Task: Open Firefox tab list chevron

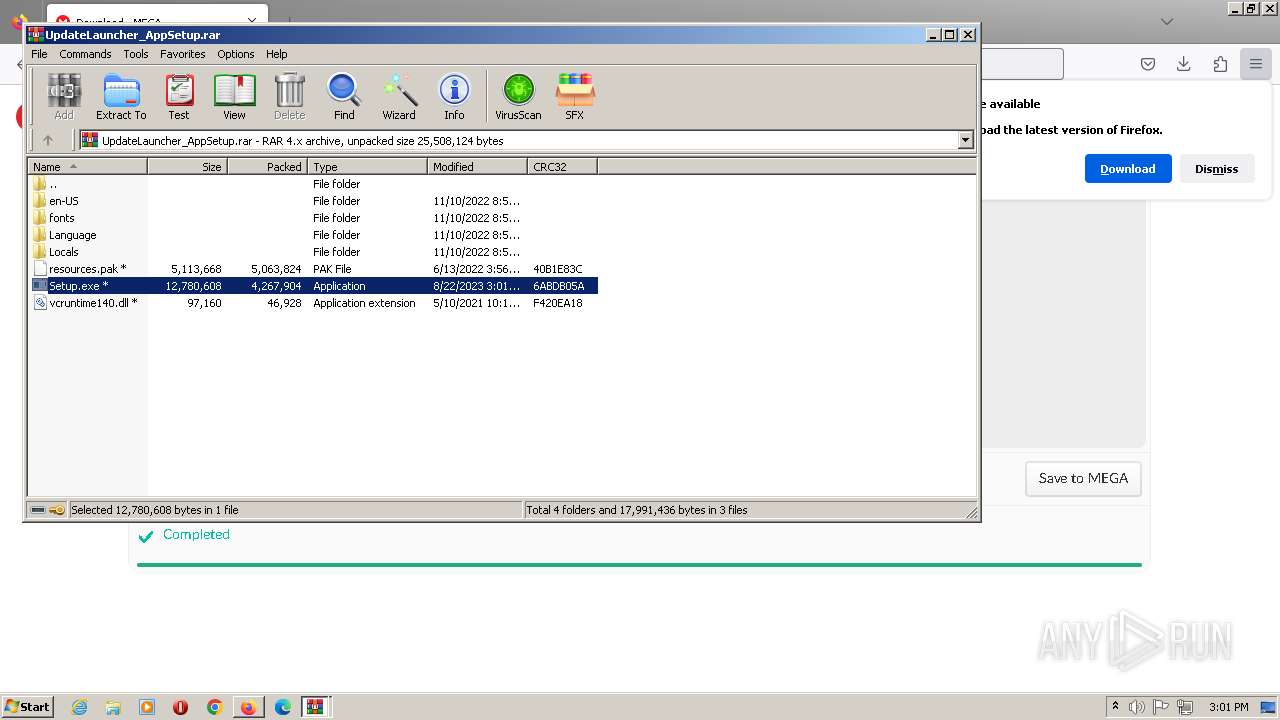Action: [1167, 21]
